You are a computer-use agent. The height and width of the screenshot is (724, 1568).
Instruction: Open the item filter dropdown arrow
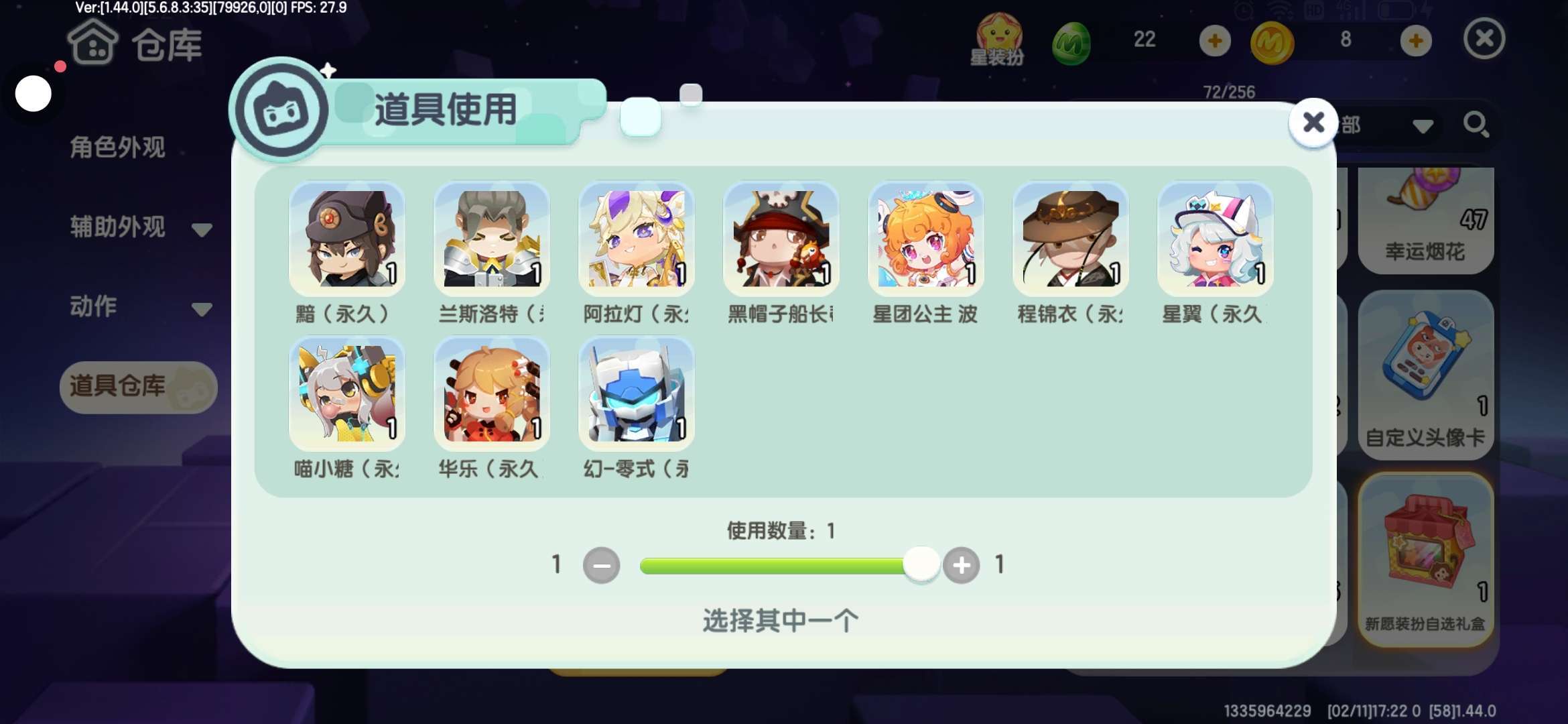point(1423,127)
